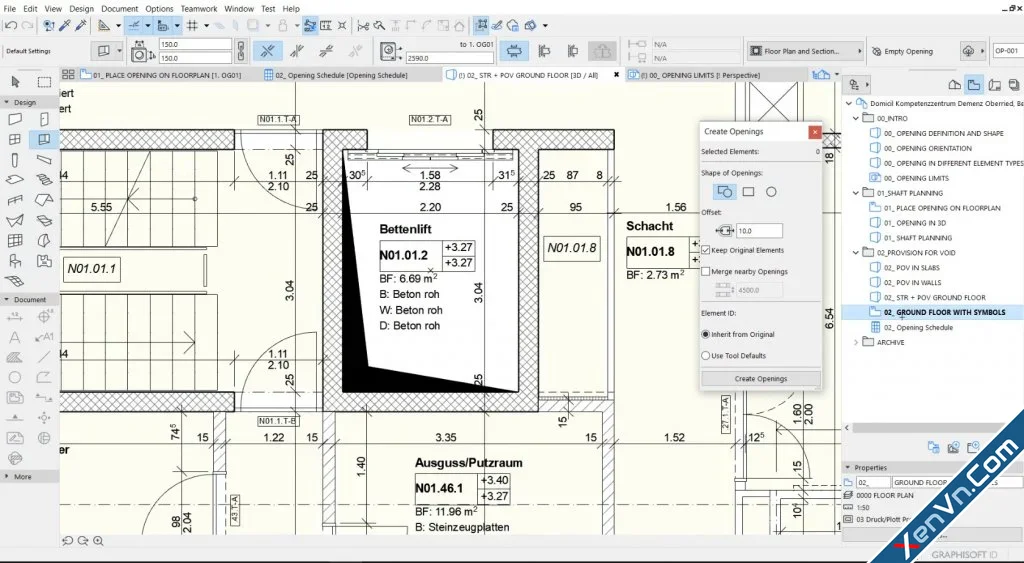Select Use Tool Defaults radio

point(705,356)
